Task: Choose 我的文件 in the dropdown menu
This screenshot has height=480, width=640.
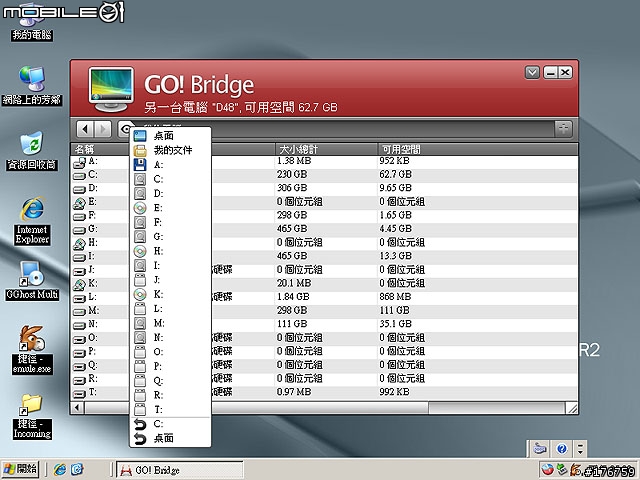Action: click(170, 150)
